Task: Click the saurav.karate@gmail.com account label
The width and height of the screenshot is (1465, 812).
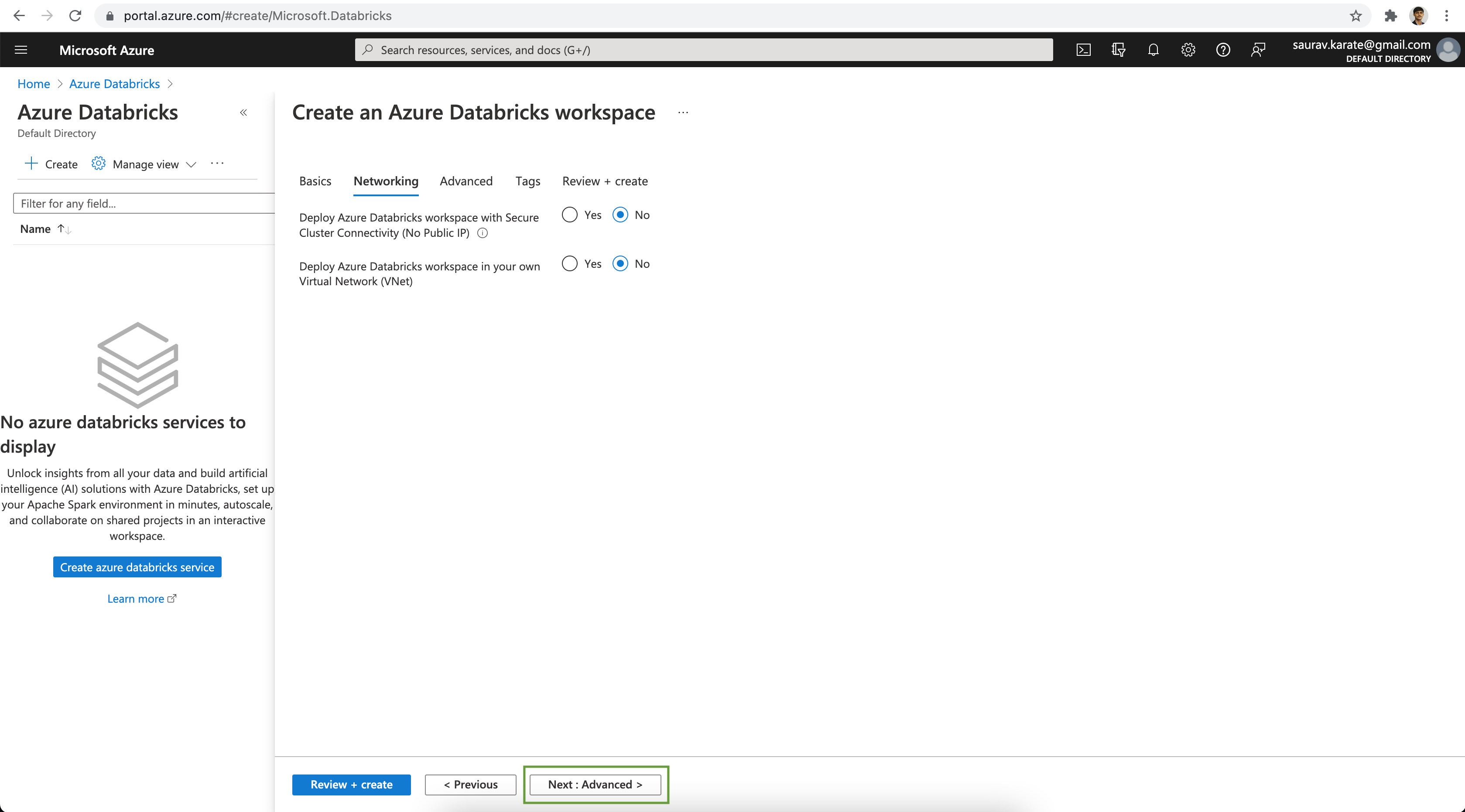Action: coord(1361,44)
